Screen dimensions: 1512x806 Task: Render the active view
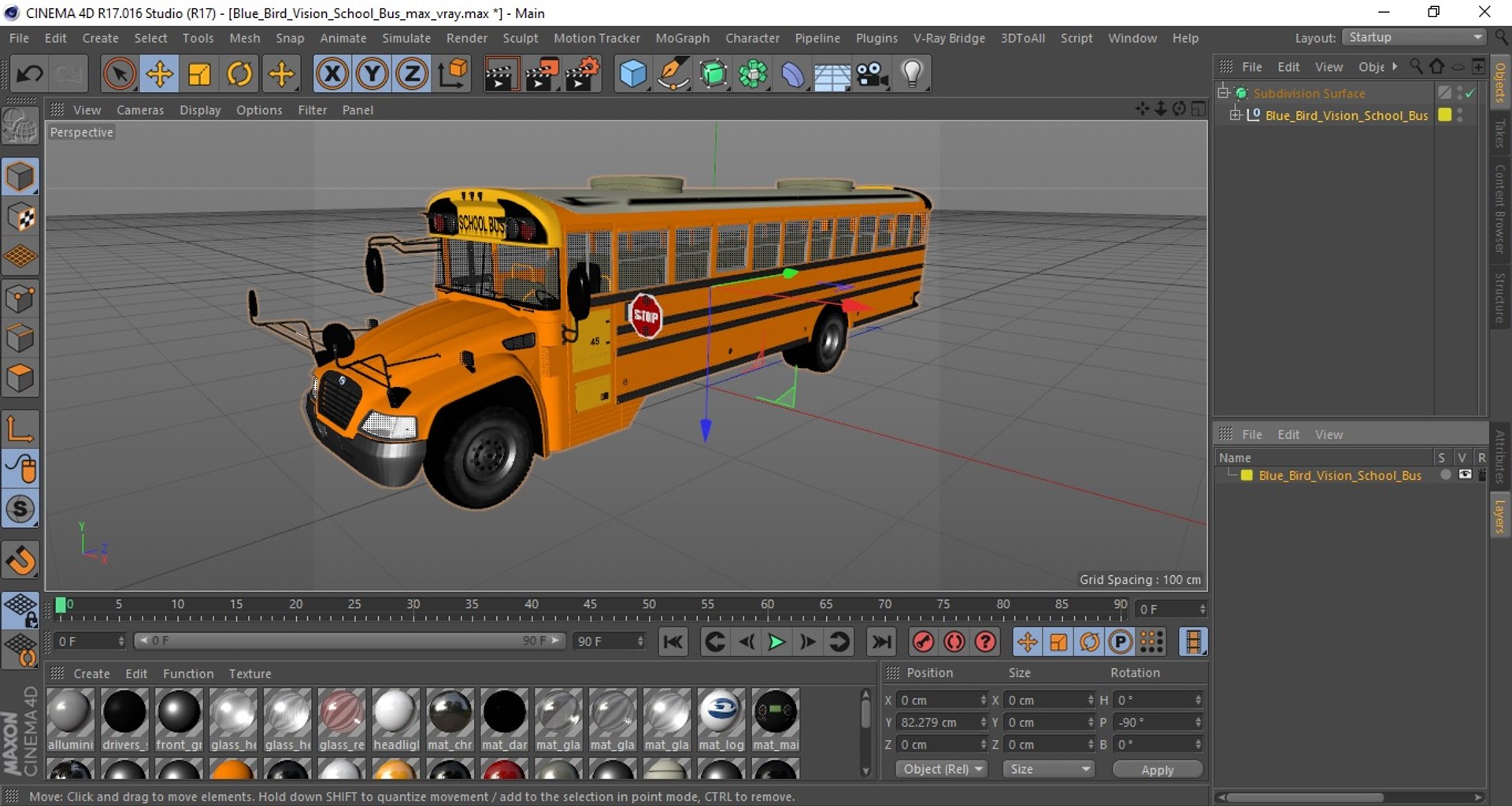[500, 74]
